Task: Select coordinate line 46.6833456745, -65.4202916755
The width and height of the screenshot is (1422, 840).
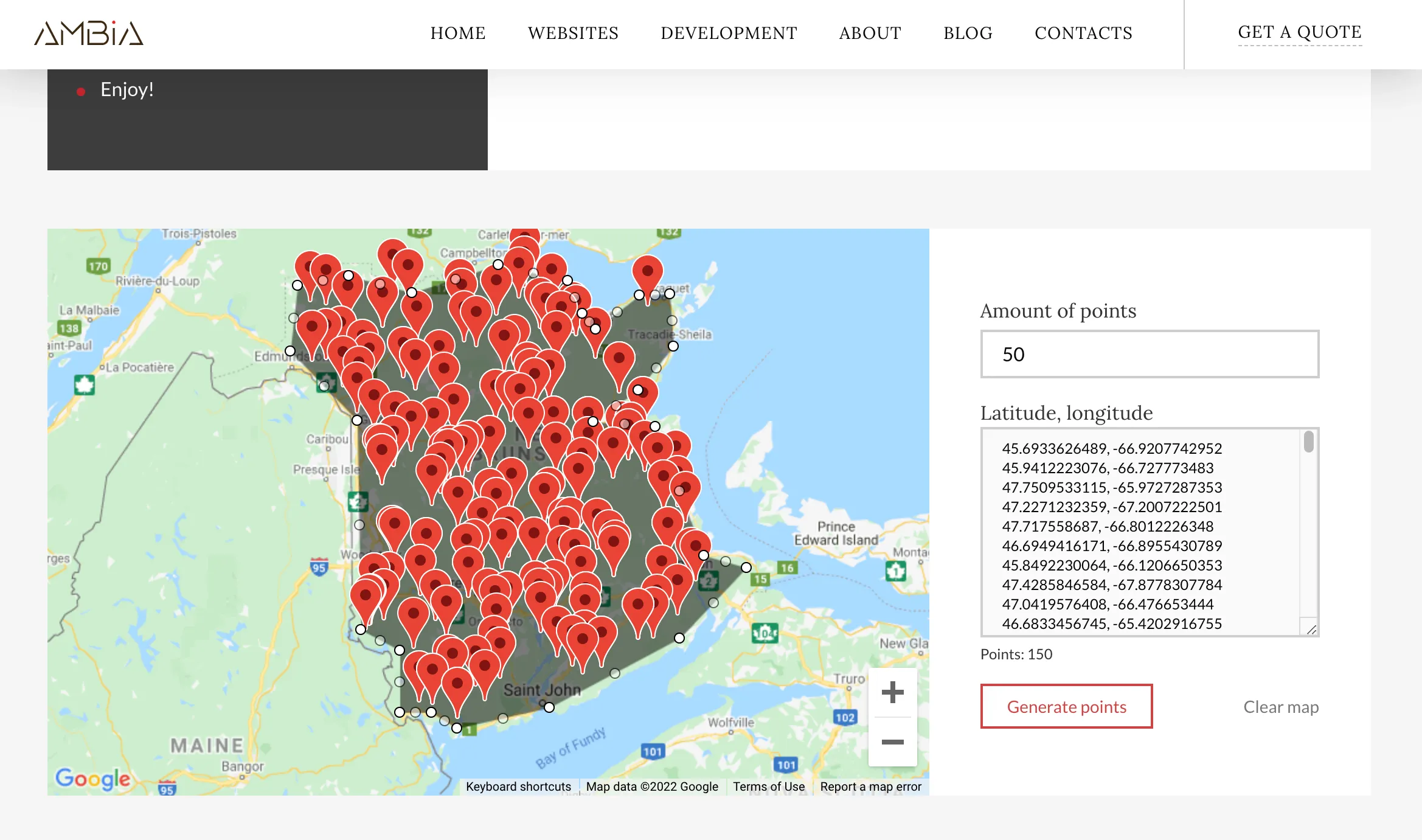Action: click(x=1112, y=623)
